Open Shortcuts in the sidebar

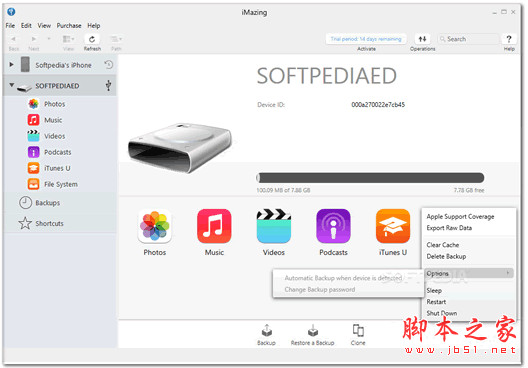[49, 224]
